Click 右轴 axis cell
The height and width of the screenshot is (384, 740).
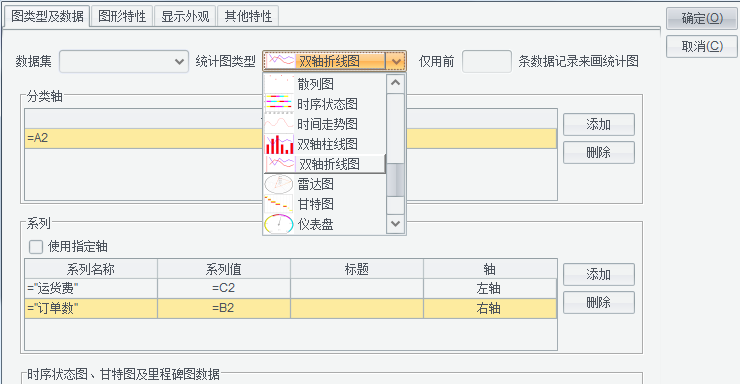pyautogui.click(x=490, y=308)
